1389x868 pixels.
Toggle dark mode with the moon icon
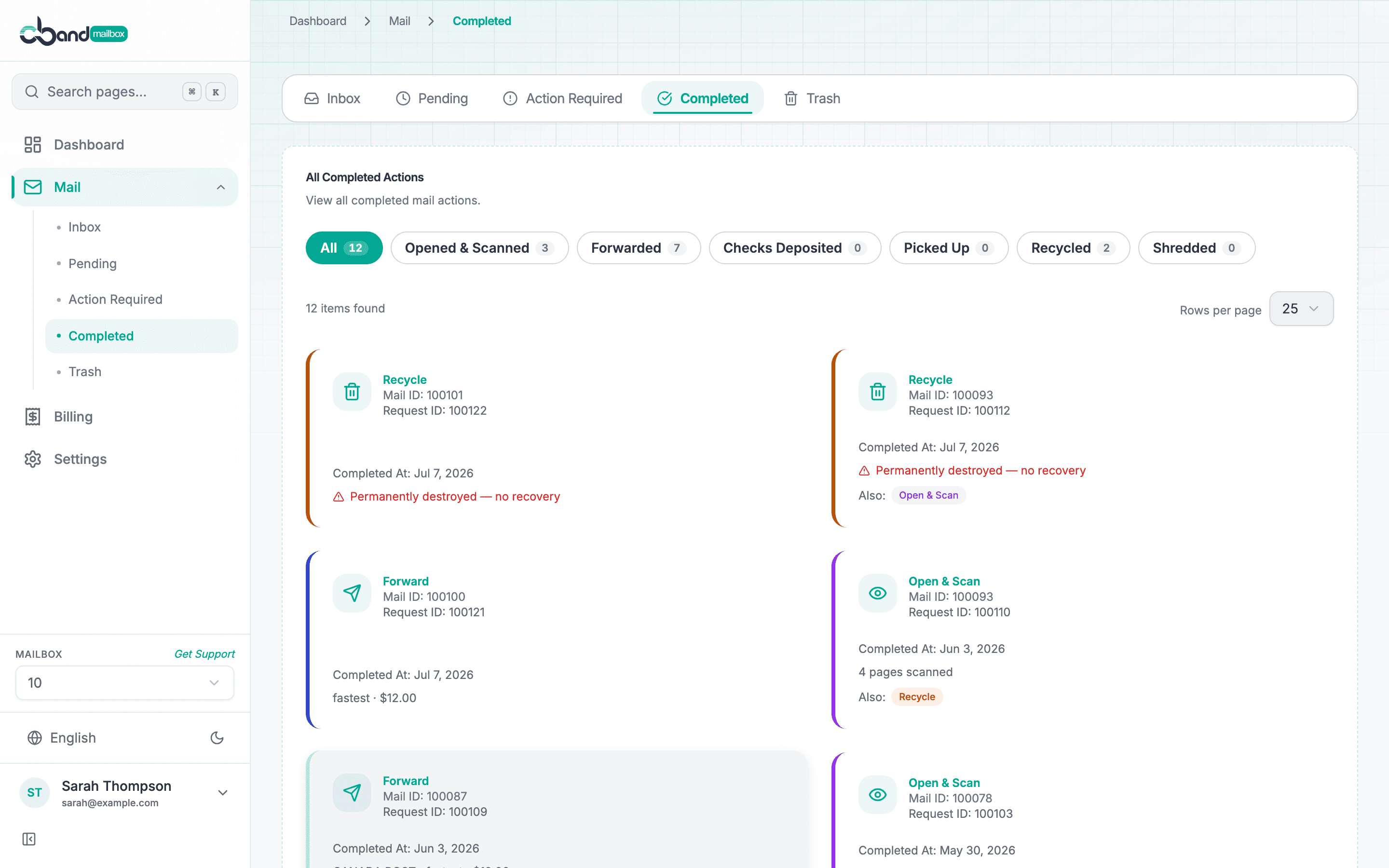coord(217,738)
